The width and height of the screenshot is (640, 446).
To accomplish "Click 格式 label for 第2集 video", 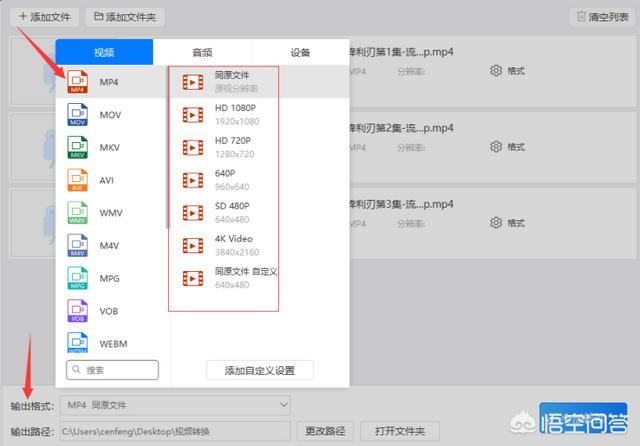I will coord(516,146).
